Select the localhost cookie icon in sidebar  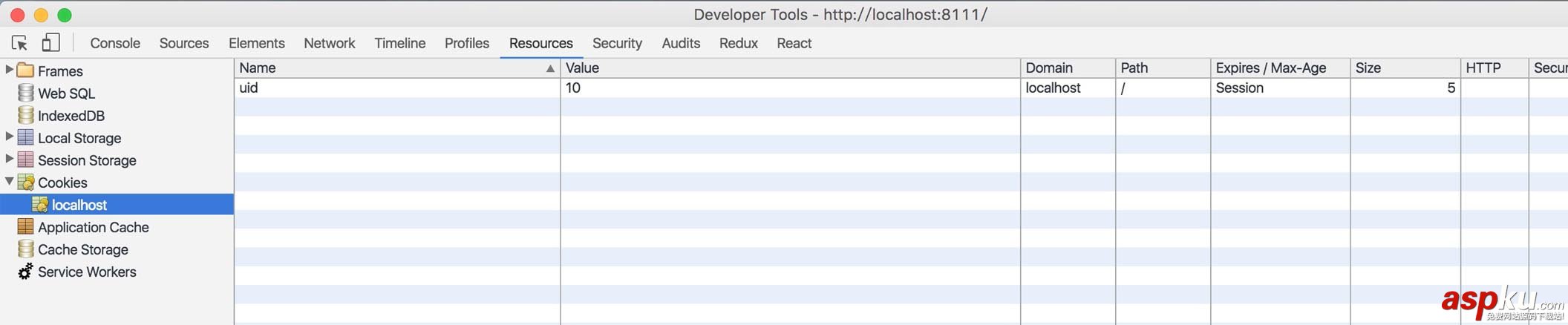pos(40,204)
